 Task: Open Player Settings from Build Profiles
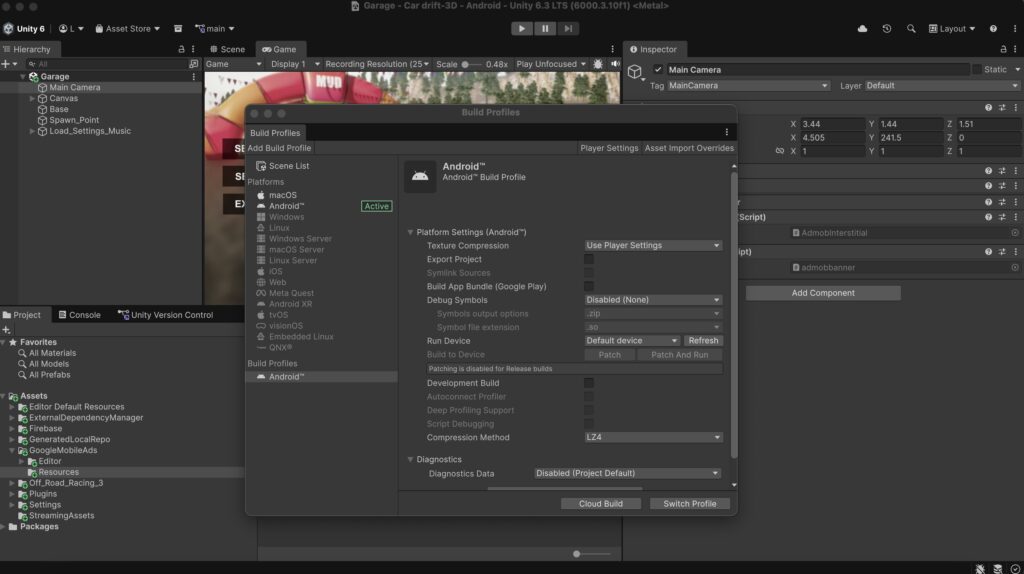click(x=609, y=148)
